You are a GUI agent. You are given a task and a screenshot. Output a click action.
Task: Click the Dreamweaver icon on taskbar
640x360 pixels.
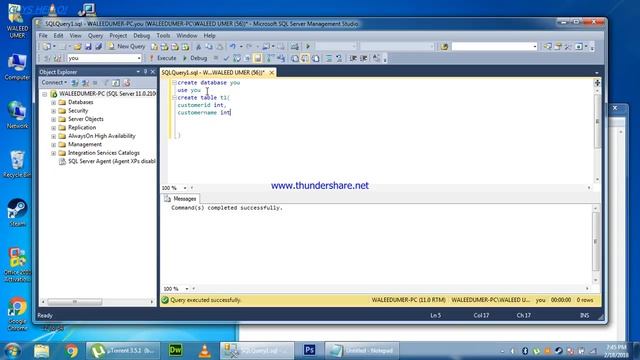click(x=176, y=350)
